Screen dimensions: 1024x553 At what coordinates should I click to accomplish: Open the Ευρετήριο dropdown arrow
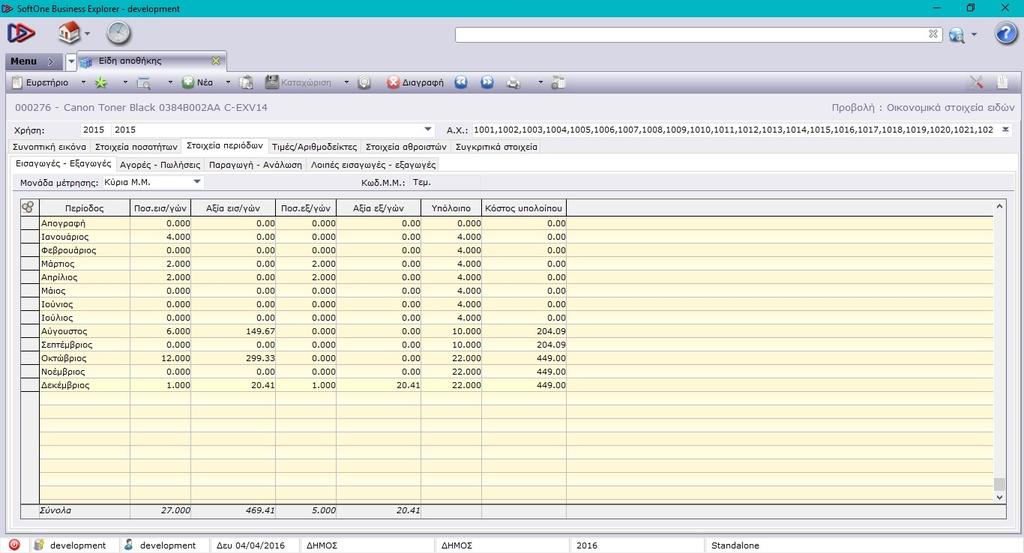pyautogui.click(x=84, y=83)
